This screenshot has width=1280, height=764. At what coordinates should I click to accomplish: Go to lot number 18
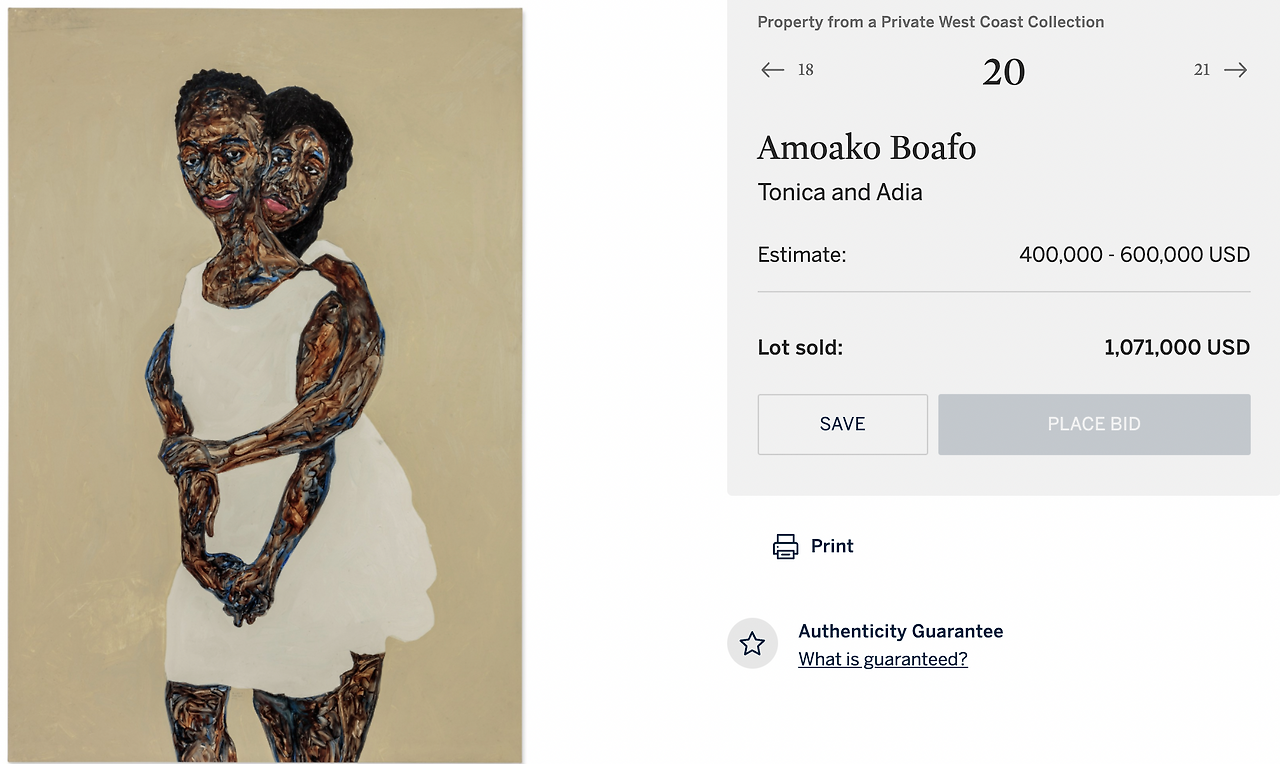pyautogui.click(x=806, y=70)
